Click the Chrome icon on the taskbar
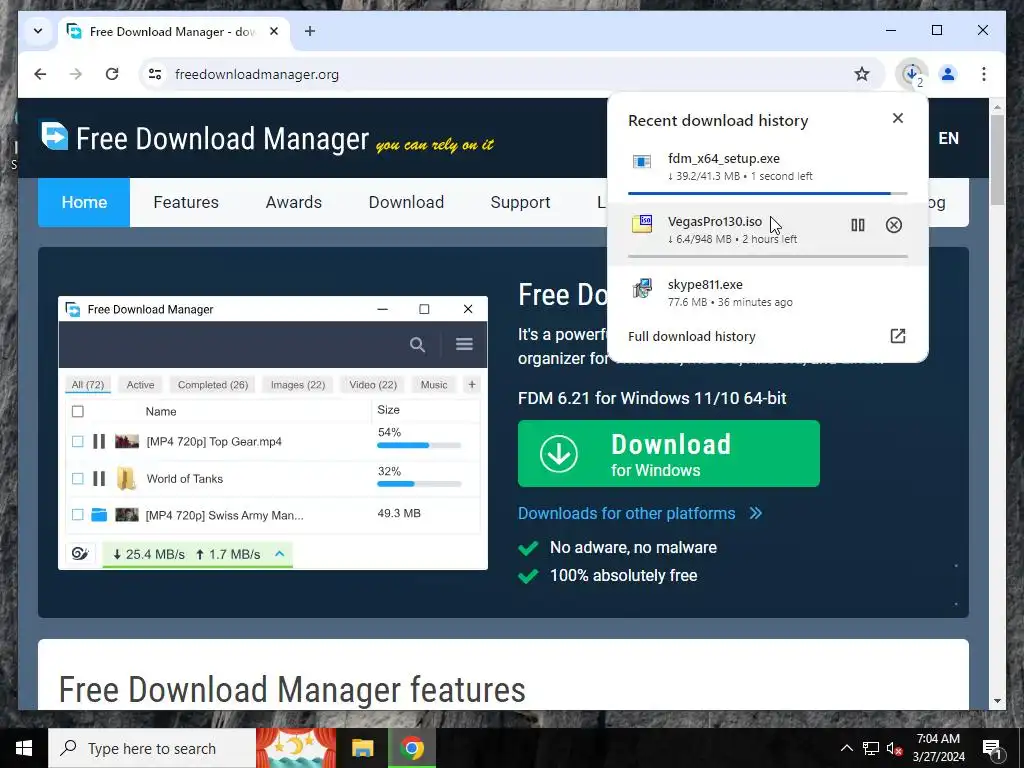Screen dimensions: 1024x768 coord(412,748)
